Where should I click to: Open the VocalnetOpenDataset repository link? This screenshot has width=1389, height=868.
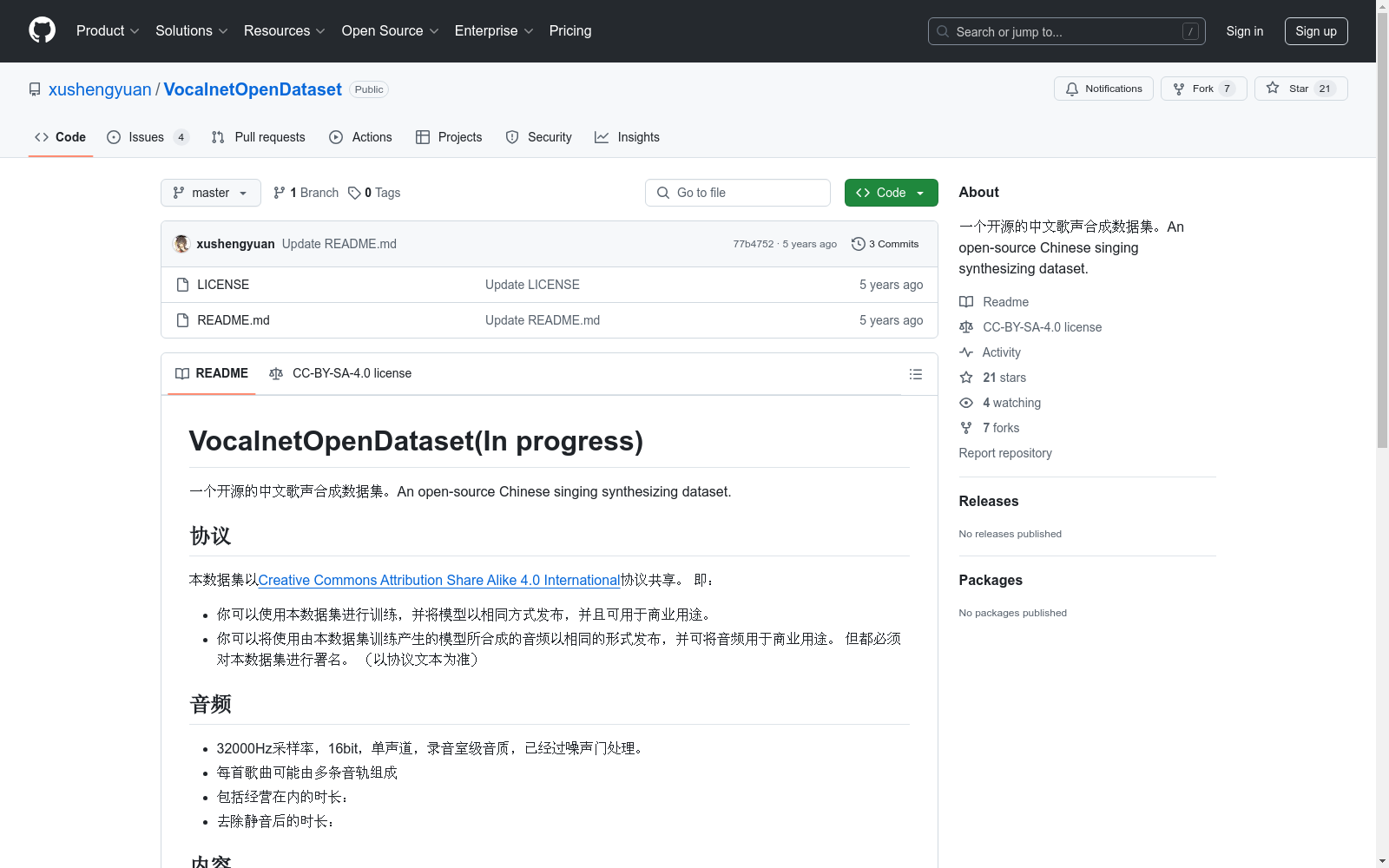[253, 89]
